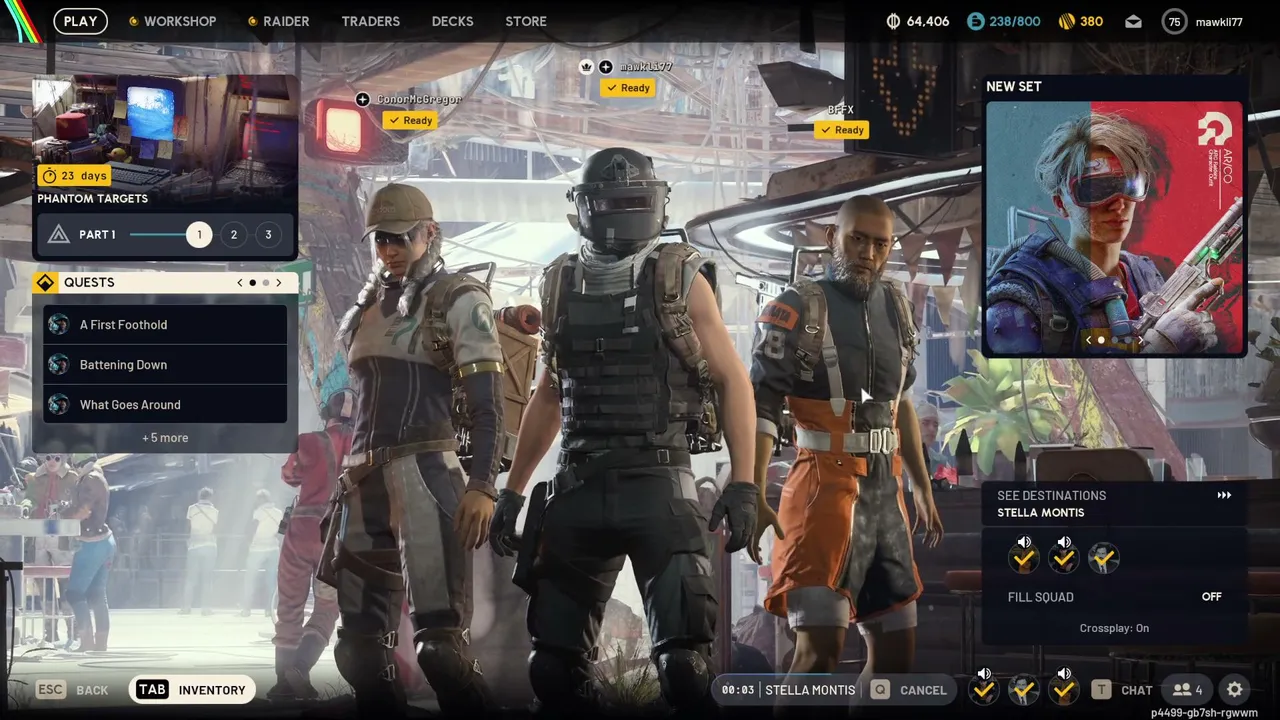Click the Q key icon beside Cancel

(x=880, y=690)
